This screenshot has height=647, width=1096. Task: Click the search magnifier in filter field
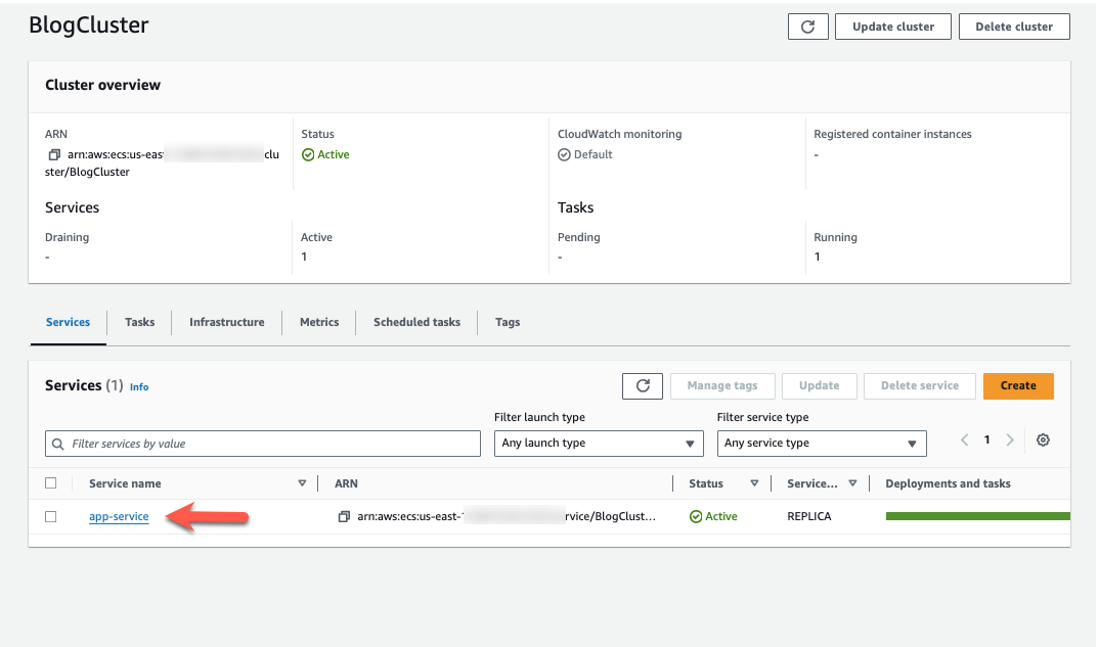tap(56, 443)
